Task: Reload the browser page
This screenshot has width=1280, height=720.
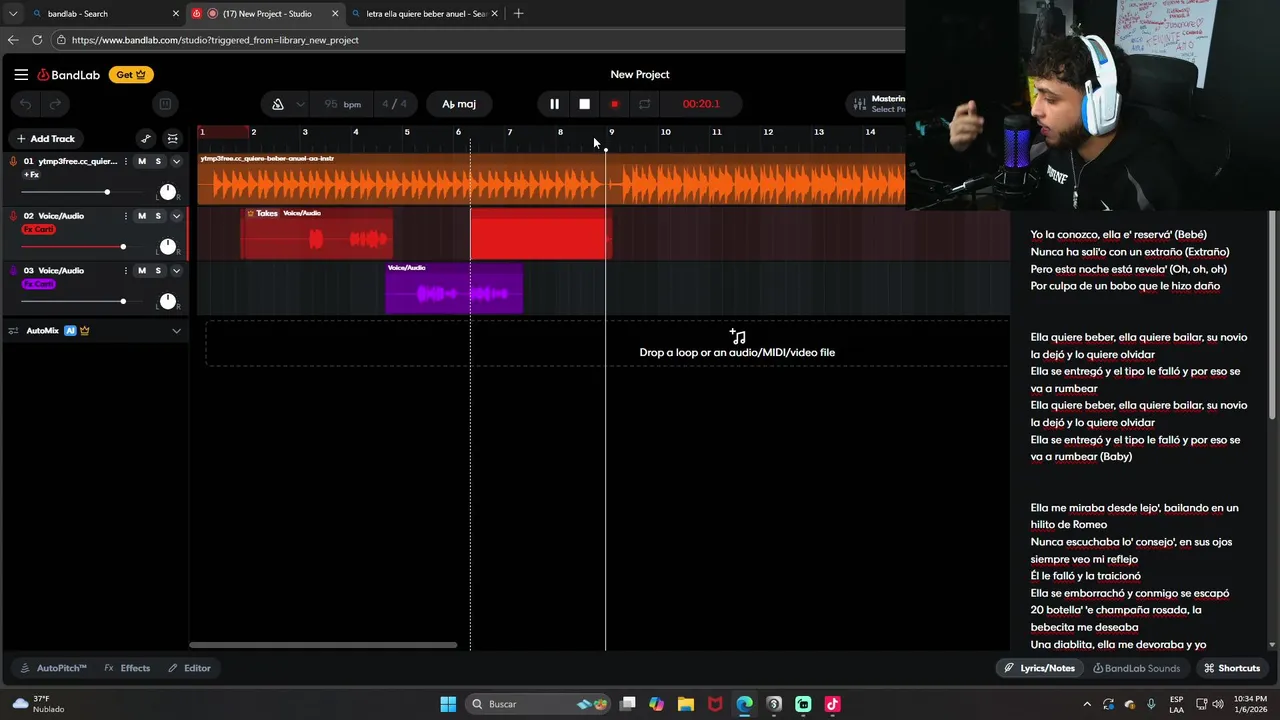Action: 37,40
